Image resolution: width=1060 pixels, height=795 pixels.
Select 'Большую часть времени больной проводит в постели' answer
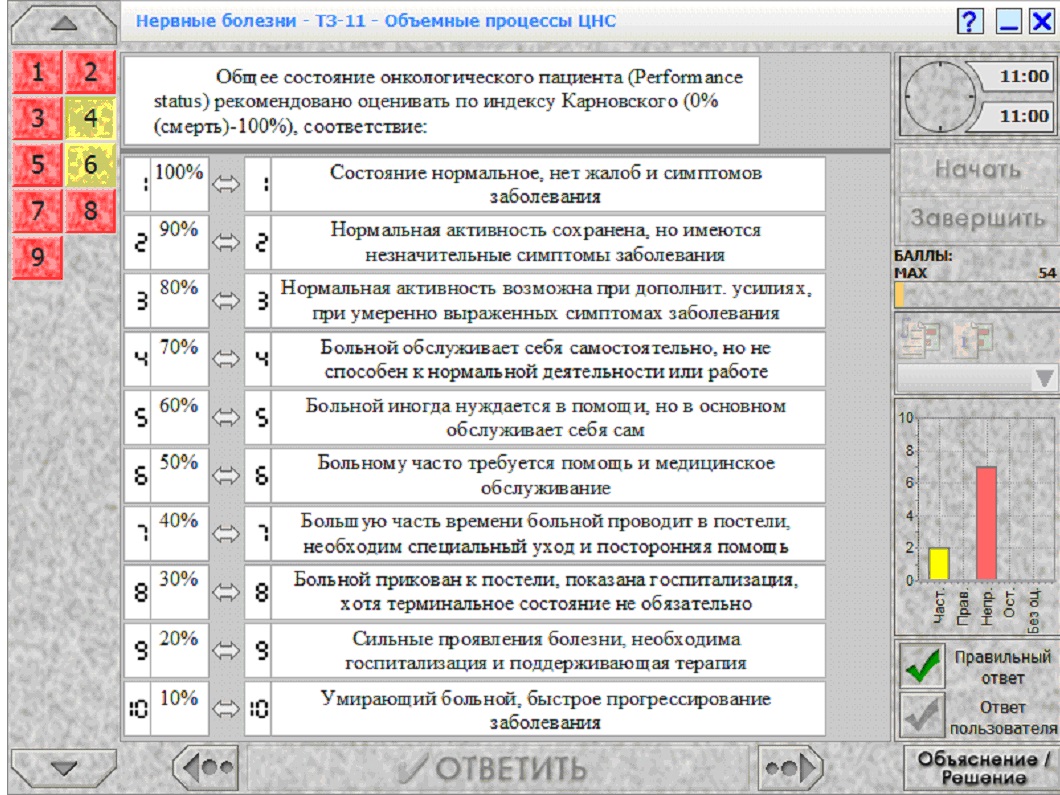coord(548,534)
